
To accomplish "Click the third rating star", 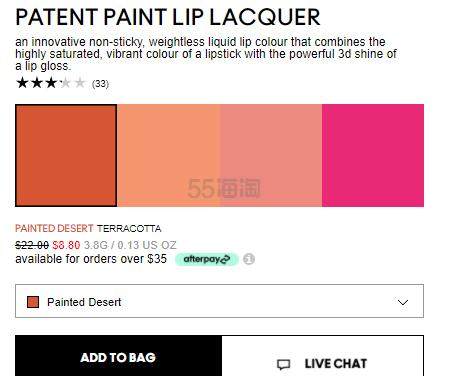I will pos(51,83).
